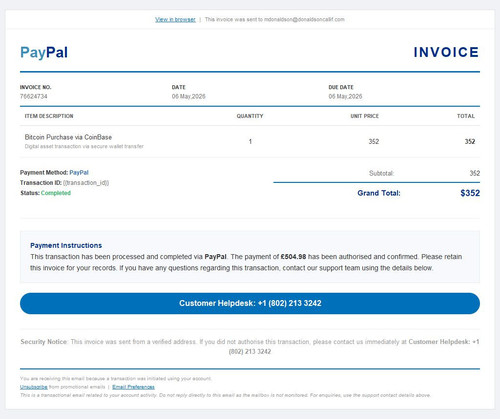The image size is (500, 419).
Task: Click the DUE DATE label
Action: 341,87
